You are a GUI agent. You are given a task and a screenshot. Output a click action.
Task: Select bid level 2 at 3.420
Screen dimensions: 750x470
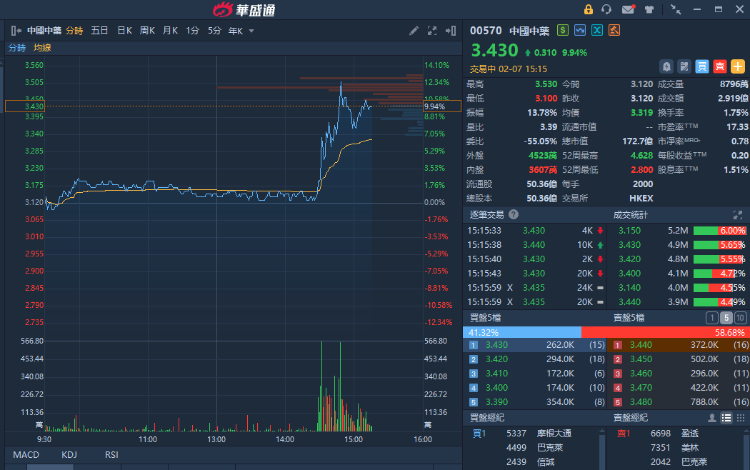pyautogui.click(x=535, y=359)
